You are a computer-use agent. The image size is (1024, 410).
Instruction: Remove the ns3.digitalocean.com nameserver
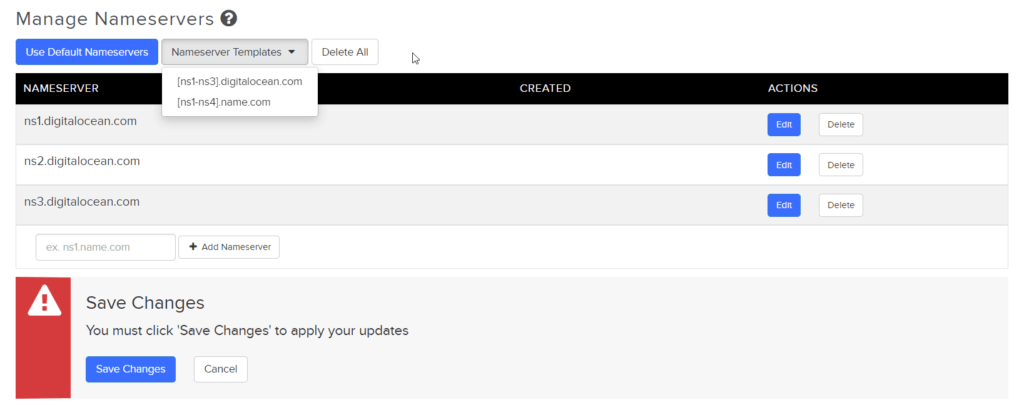click(x=840, y=205)
